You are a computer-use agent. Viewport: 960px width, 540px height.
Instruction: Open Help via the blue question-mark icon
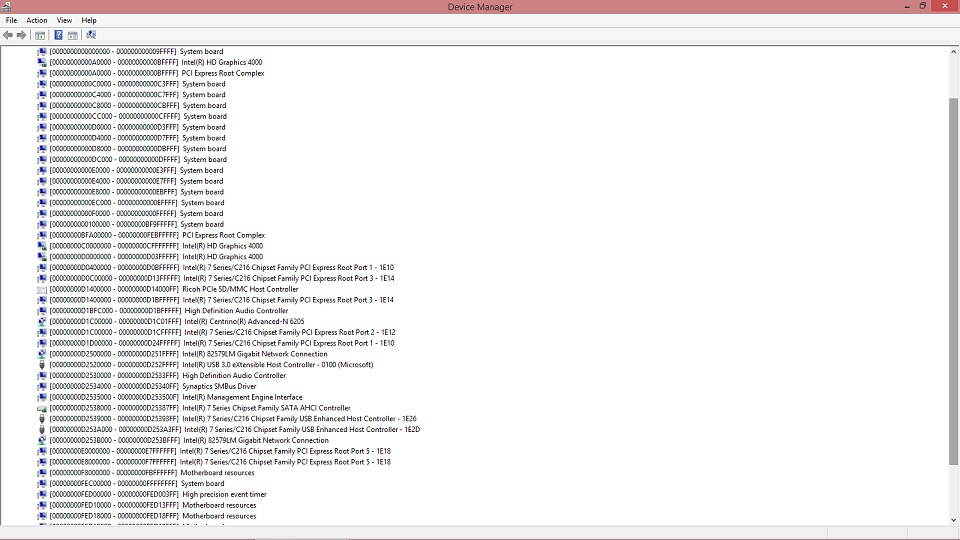tap(58, 36)
